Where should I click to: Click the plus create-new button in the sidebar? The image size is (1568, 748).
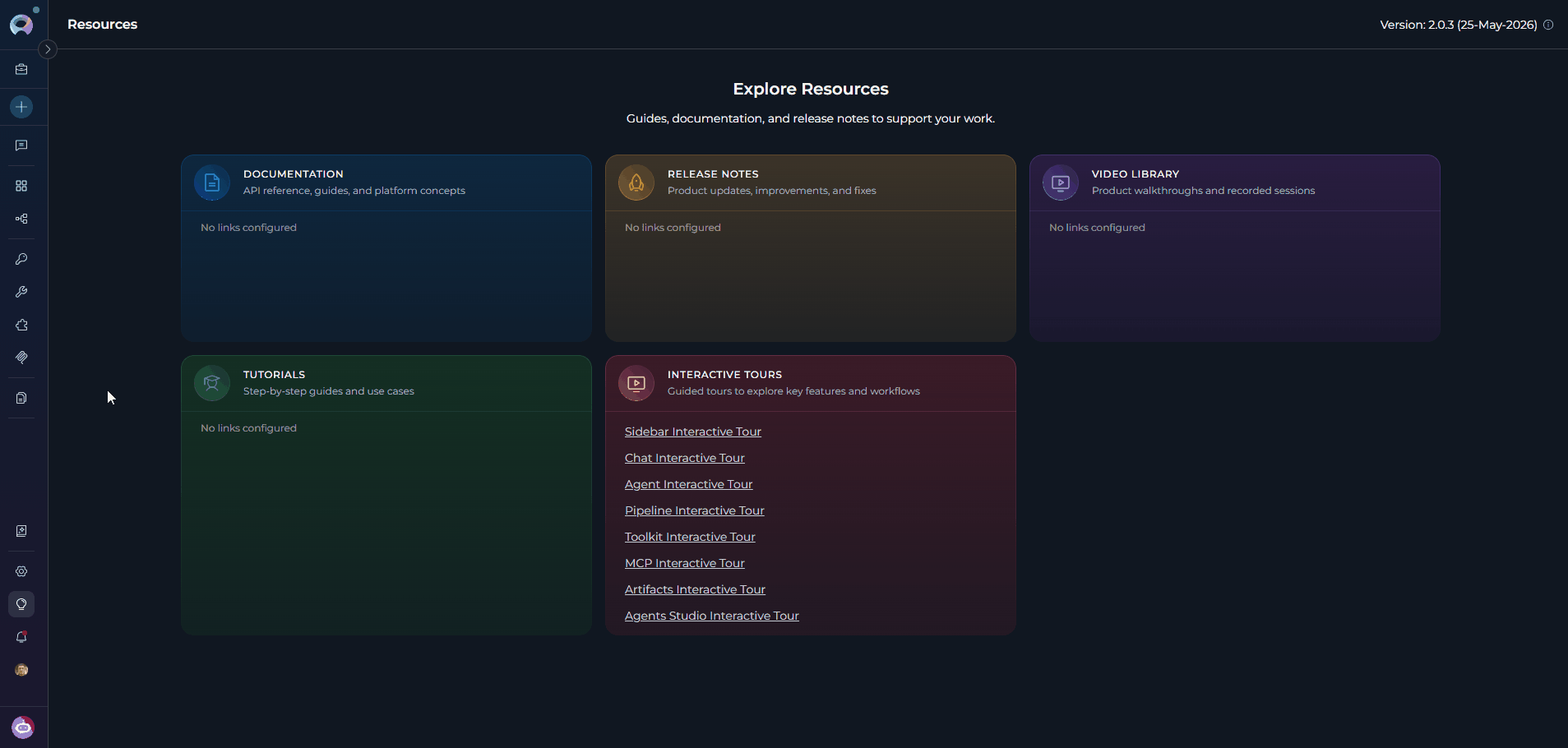[x=21, y=107]
